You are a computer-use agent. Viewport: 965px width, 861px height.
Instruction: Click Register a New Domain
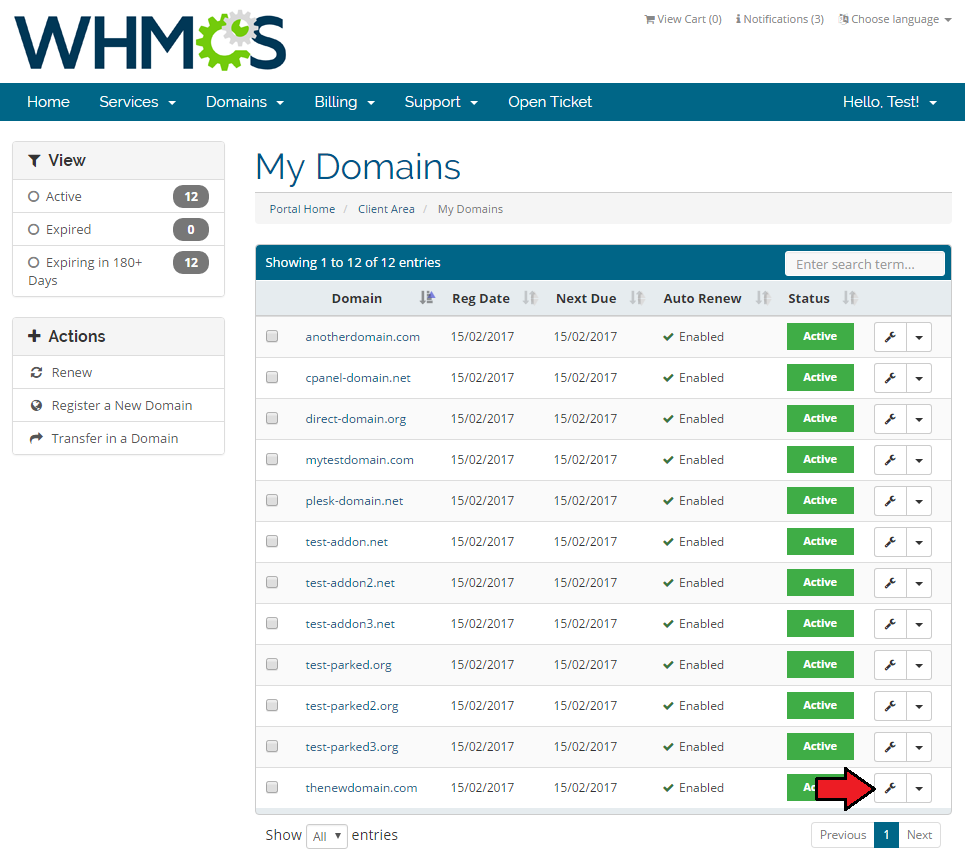pos(118,406)
